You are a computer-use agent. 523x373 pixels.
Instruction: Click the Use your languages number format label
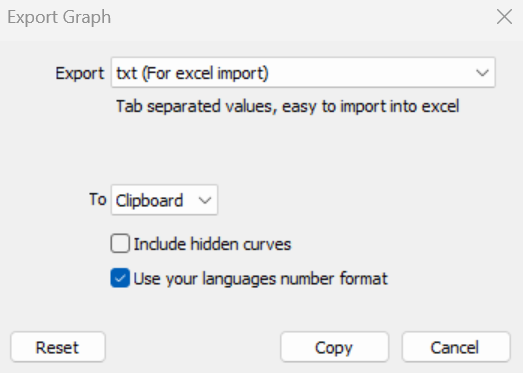point(260,279)
